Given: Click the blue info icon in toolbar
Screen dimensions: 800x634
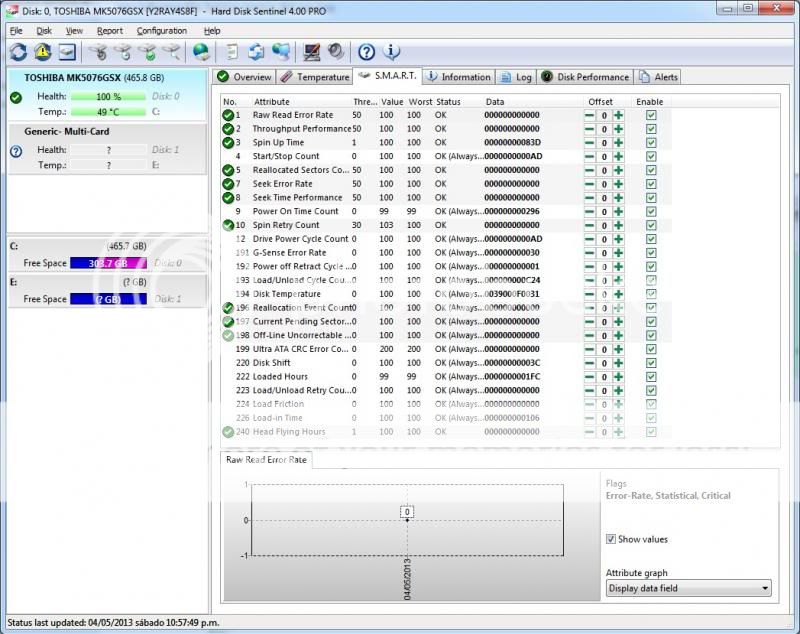Looking at the screenshot, I should (391, 52).
